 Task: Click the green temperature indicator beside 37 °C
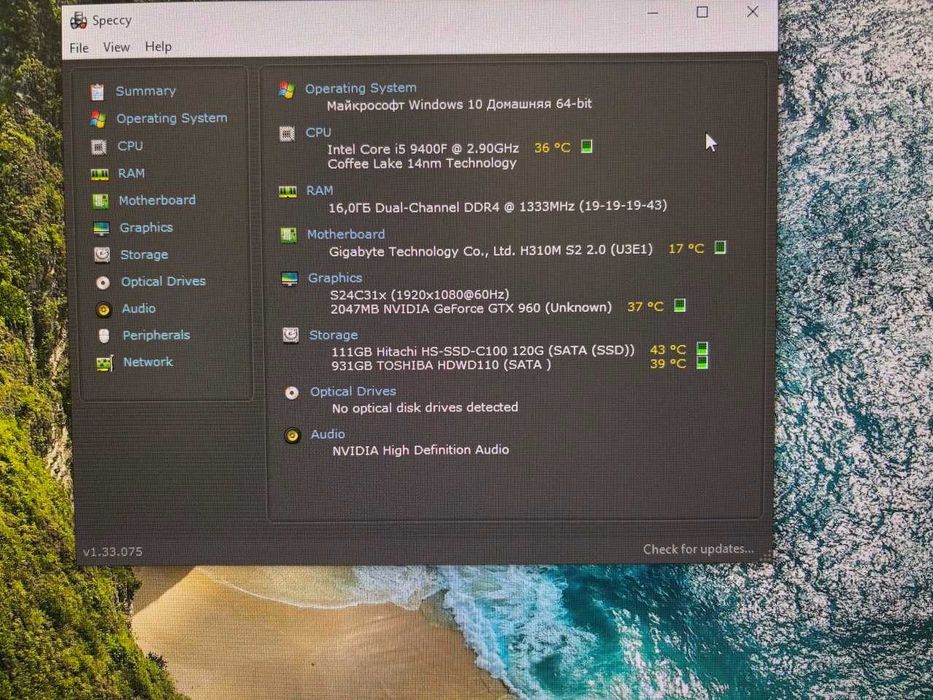[680, 305]
